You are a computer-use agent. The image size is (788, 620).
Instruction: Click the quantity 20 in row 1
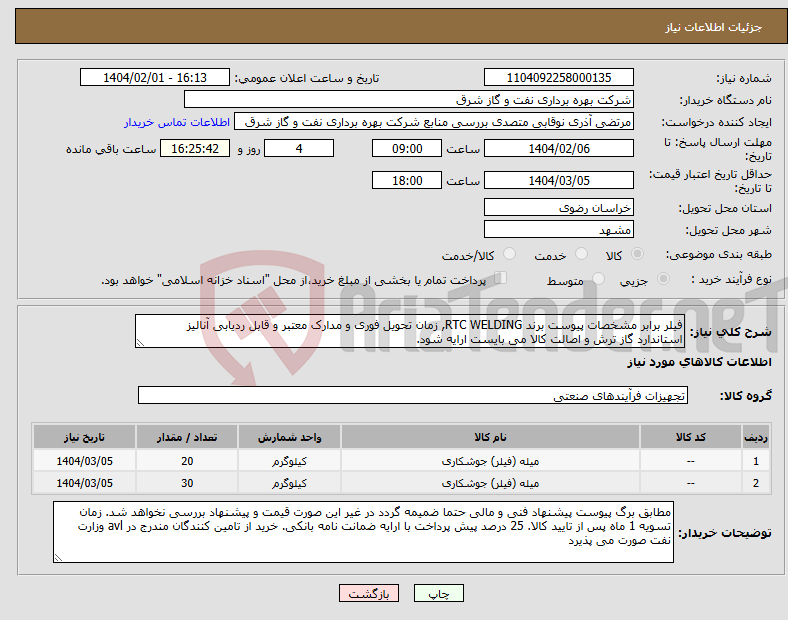click(x=187, y=461)
